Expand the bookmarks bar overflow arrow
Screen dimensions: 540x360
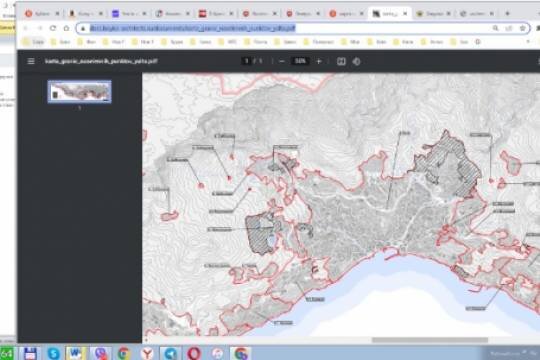pyautogui.click(x=528, y=42)
